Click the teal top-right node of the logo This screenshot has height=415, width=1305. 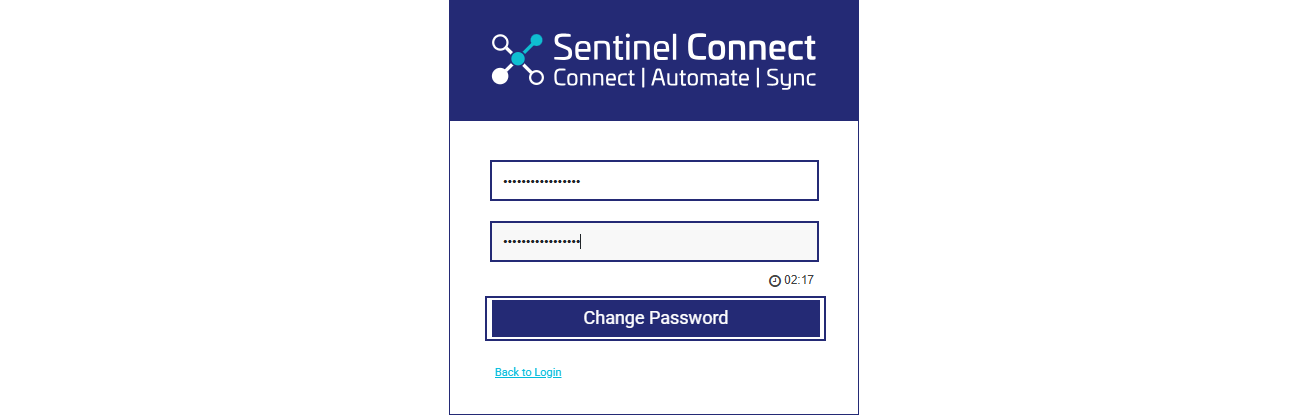[536, 41]
